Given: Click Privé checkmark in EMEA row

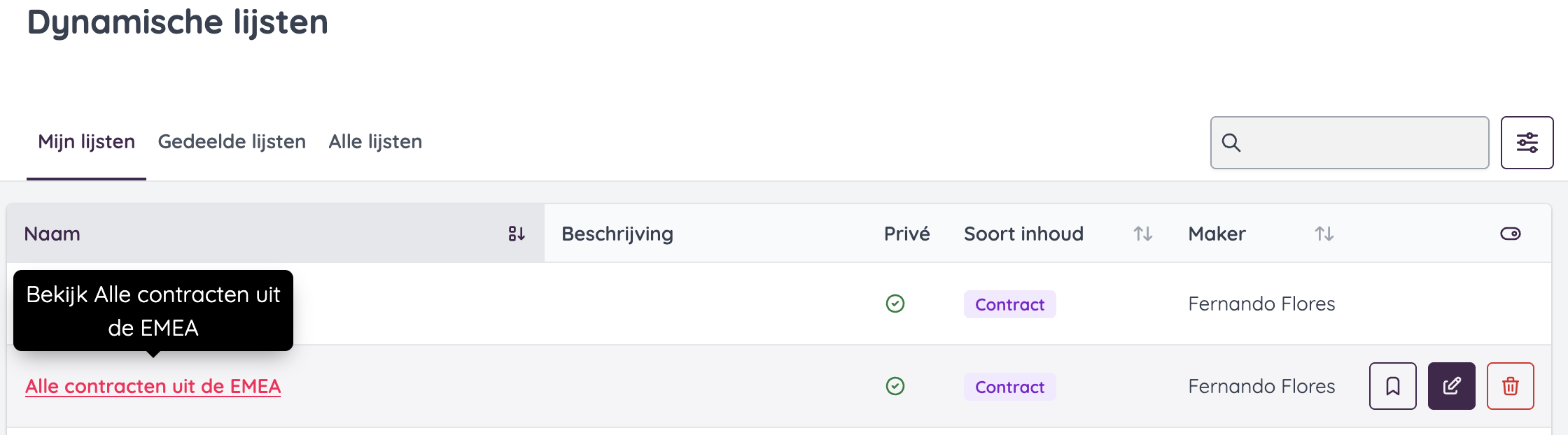Looking at the screenshot, I should coord(895,386).
